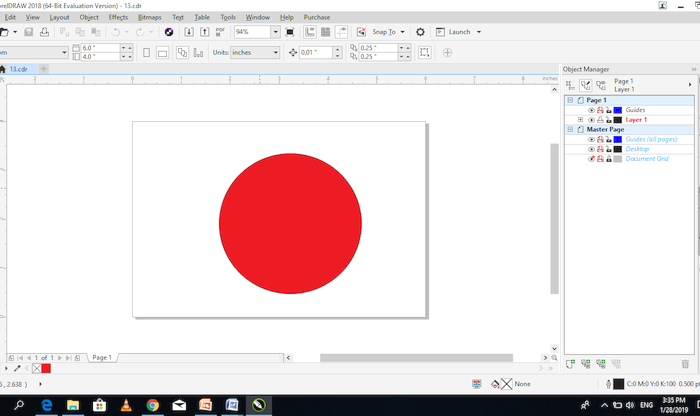Click the Full-screen preview icon

click(290, 32)
